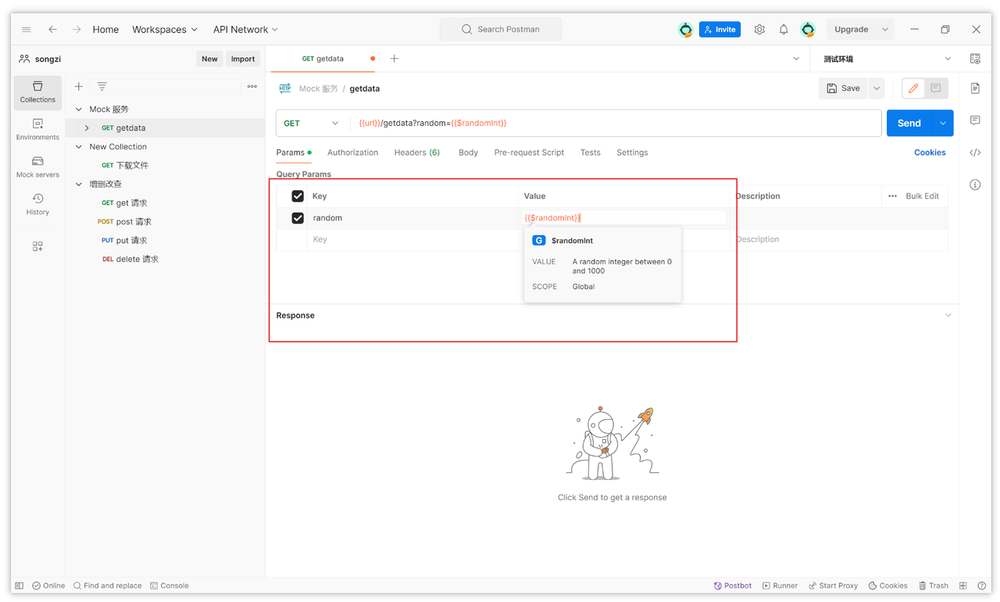1000x602 pixels.
Task: Open Mock servers in the sidebar
Action: point(38,166)
